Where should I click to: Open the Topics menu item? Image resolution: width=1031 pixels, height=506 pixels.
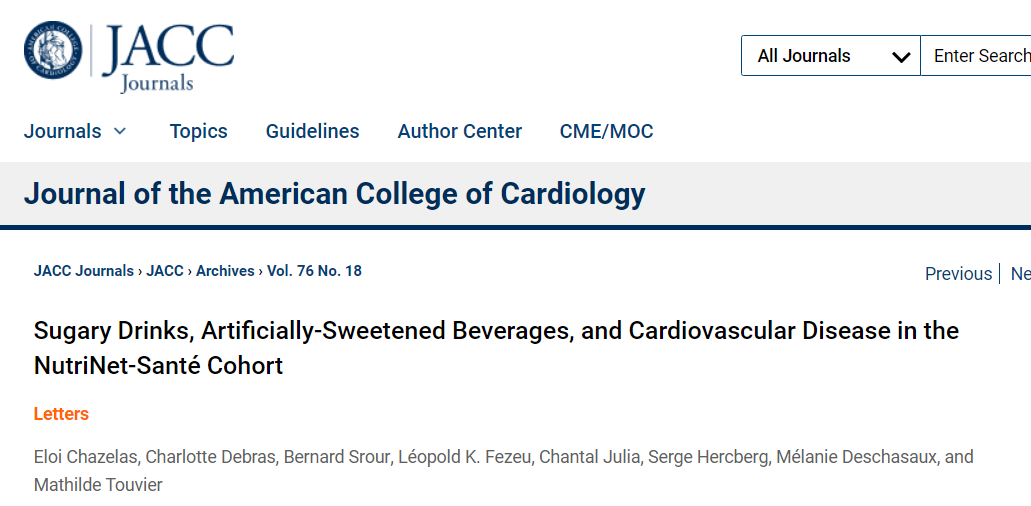pyautogui.click(x=199, y=131)
